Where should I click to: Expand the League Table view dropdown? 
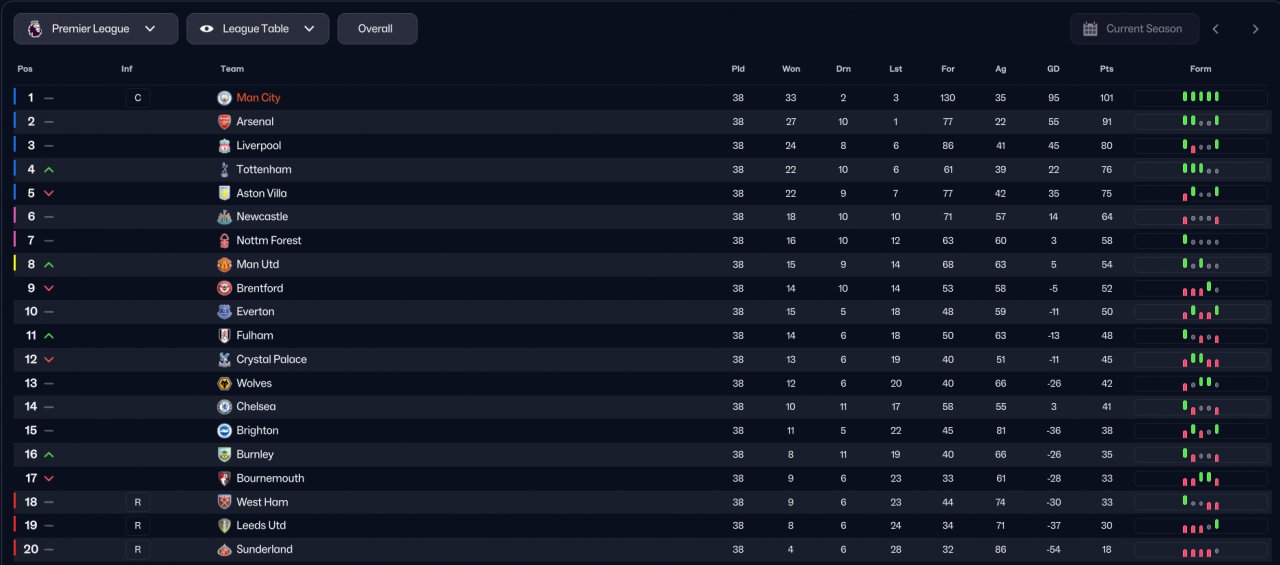coord(258,29)
